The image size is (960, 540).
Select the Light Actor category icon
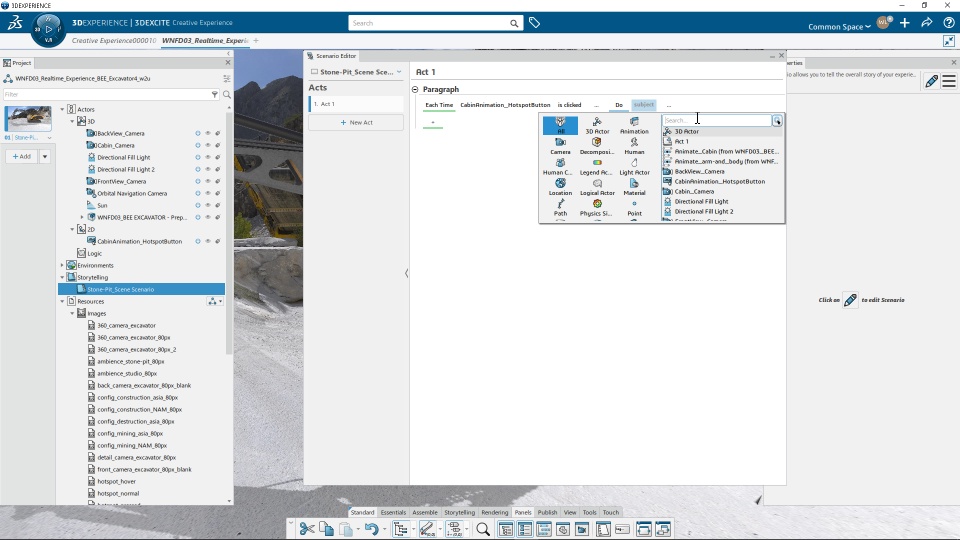point(634,163)
